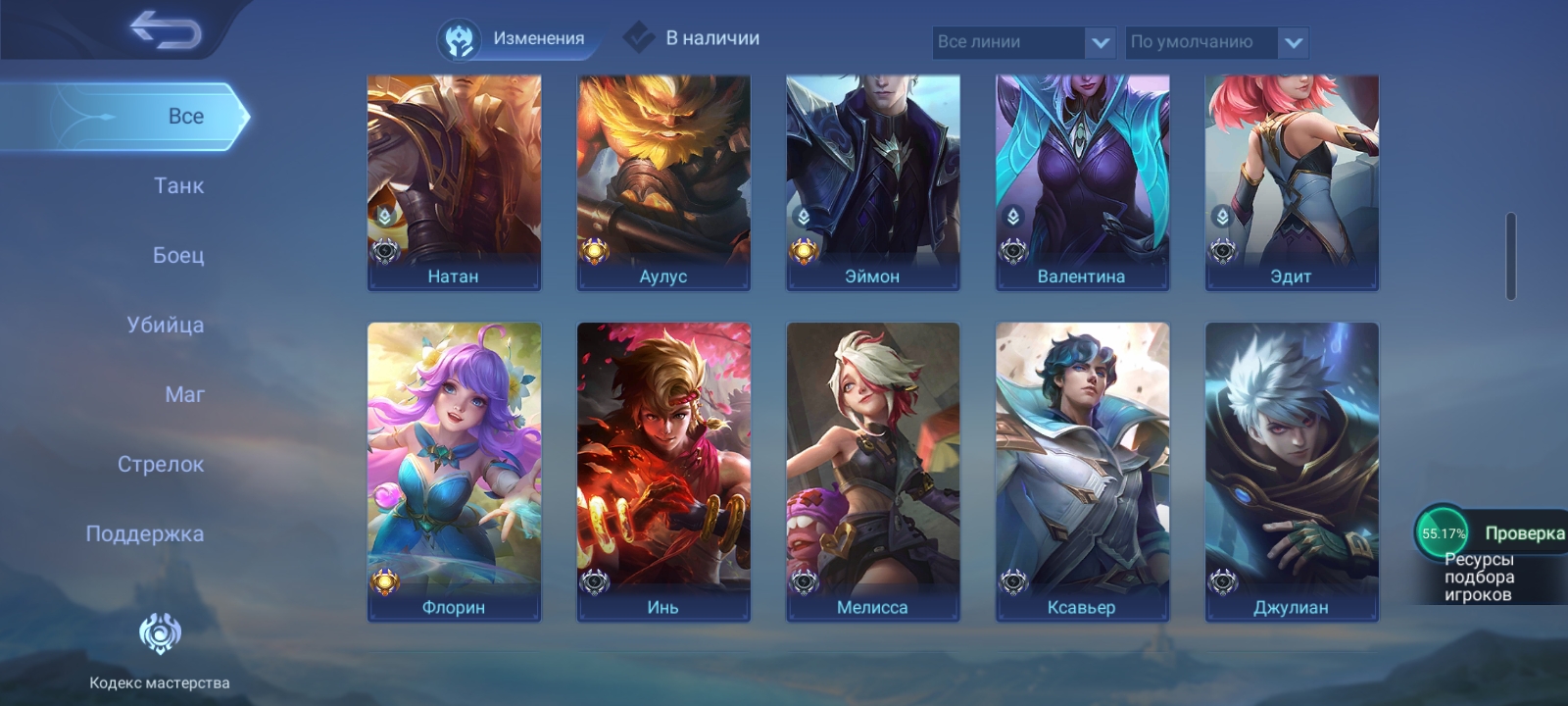Toggle the Изменения filter button

518,39
